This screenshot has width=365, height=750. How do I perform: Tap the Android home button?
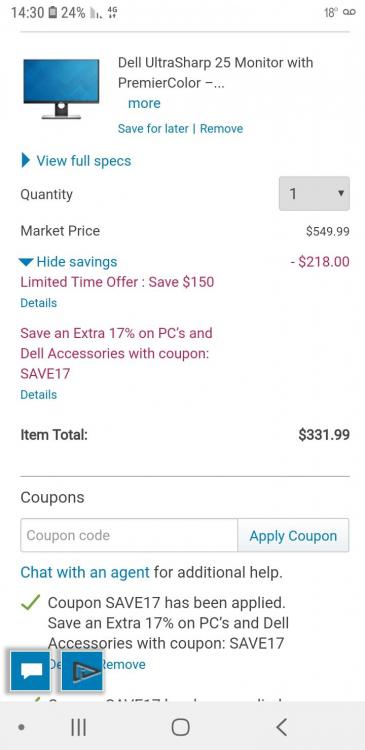pos(180,727)
